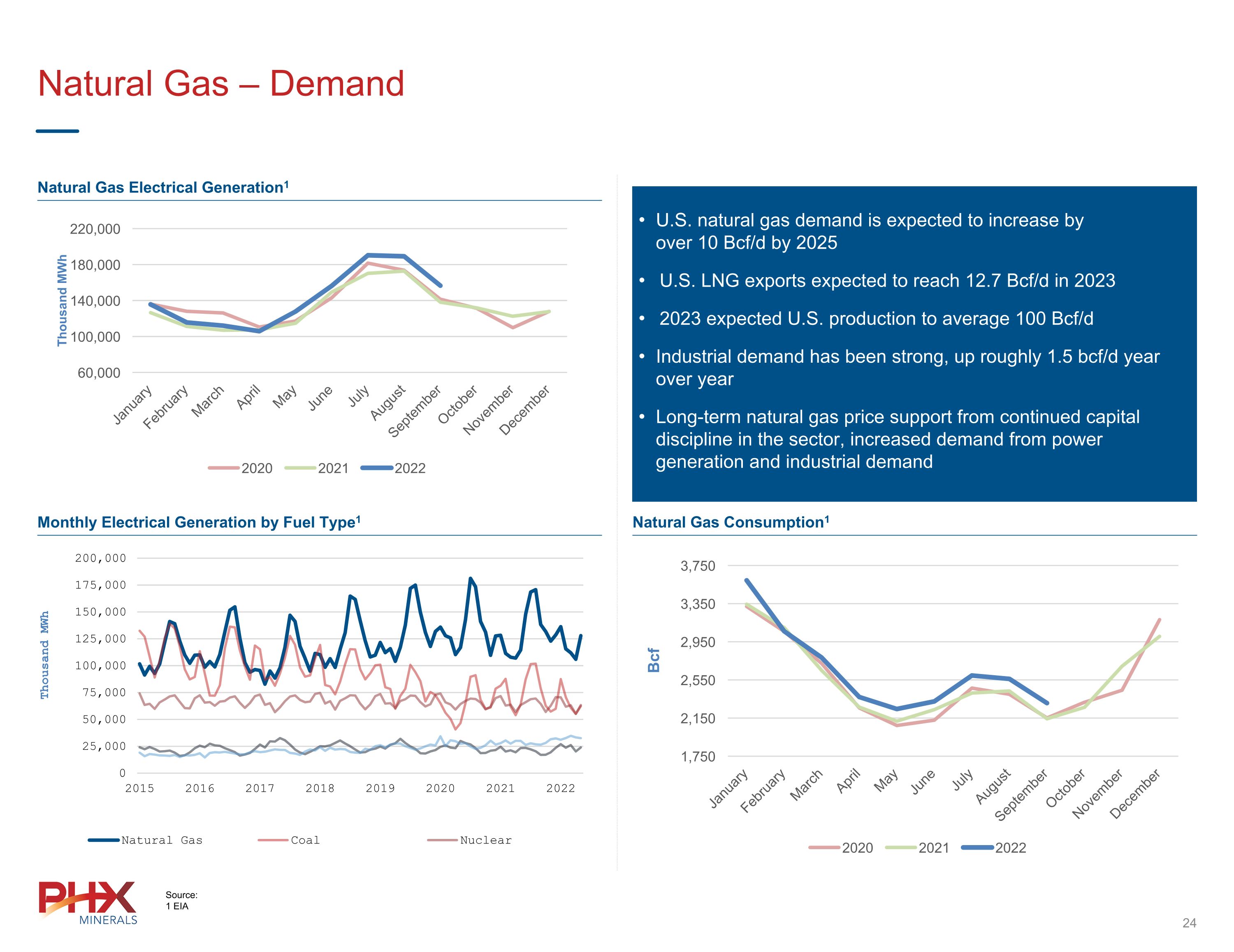Click the 'July' month label in generation chart

359,396
